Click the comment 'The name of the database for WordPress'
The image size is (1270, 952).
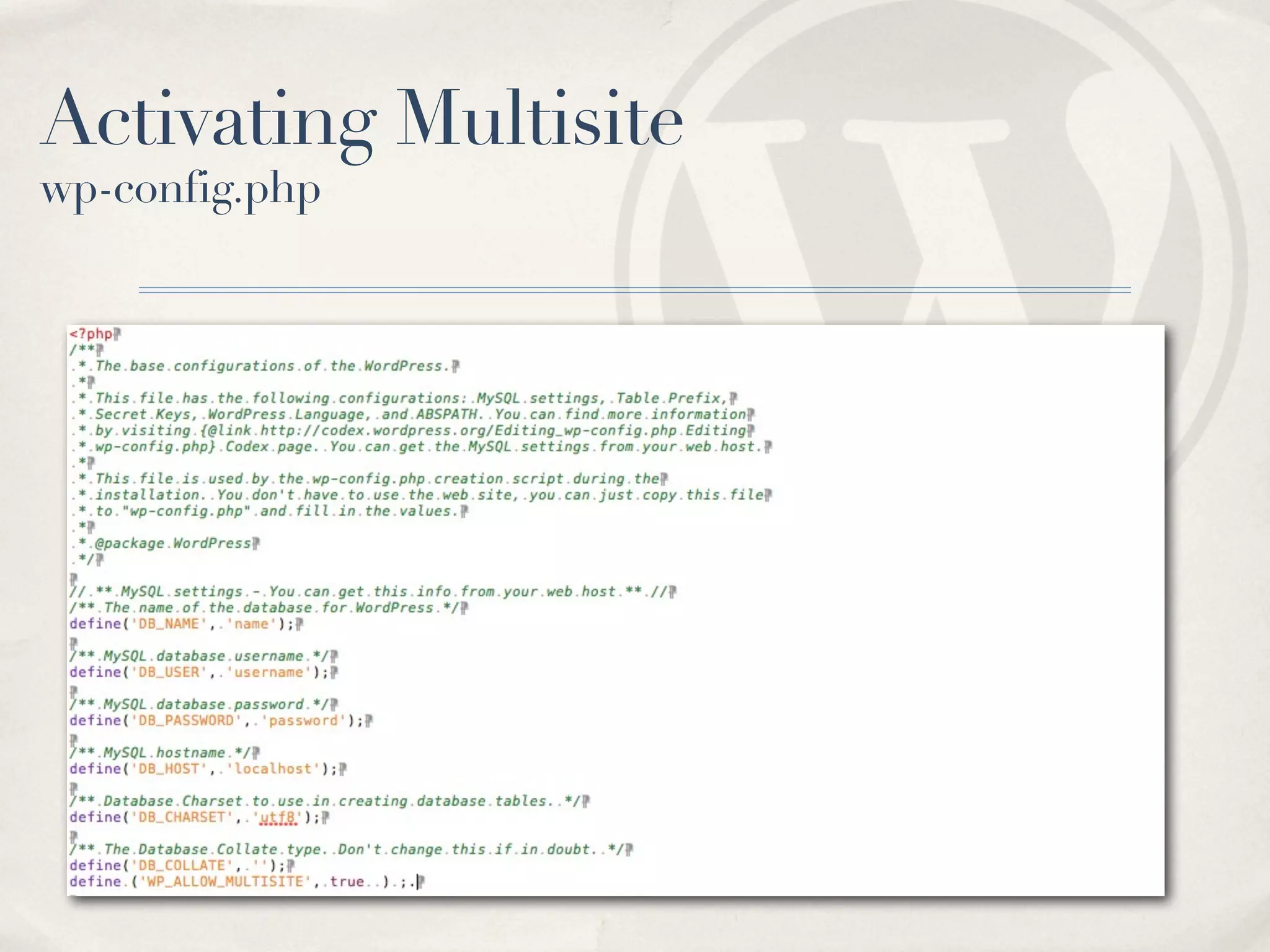(x=269, y=608)
